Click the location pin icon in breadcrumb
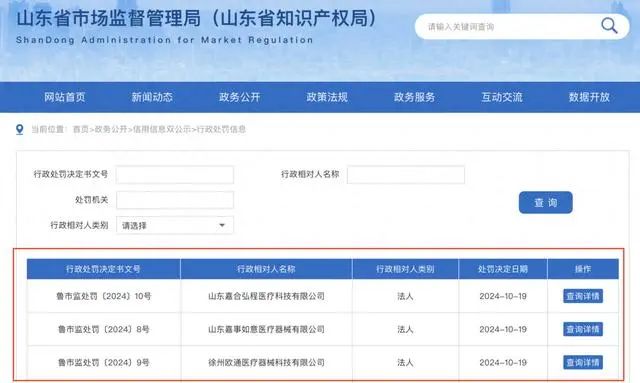This screenshot has width=640, height=383. [19, 129]
